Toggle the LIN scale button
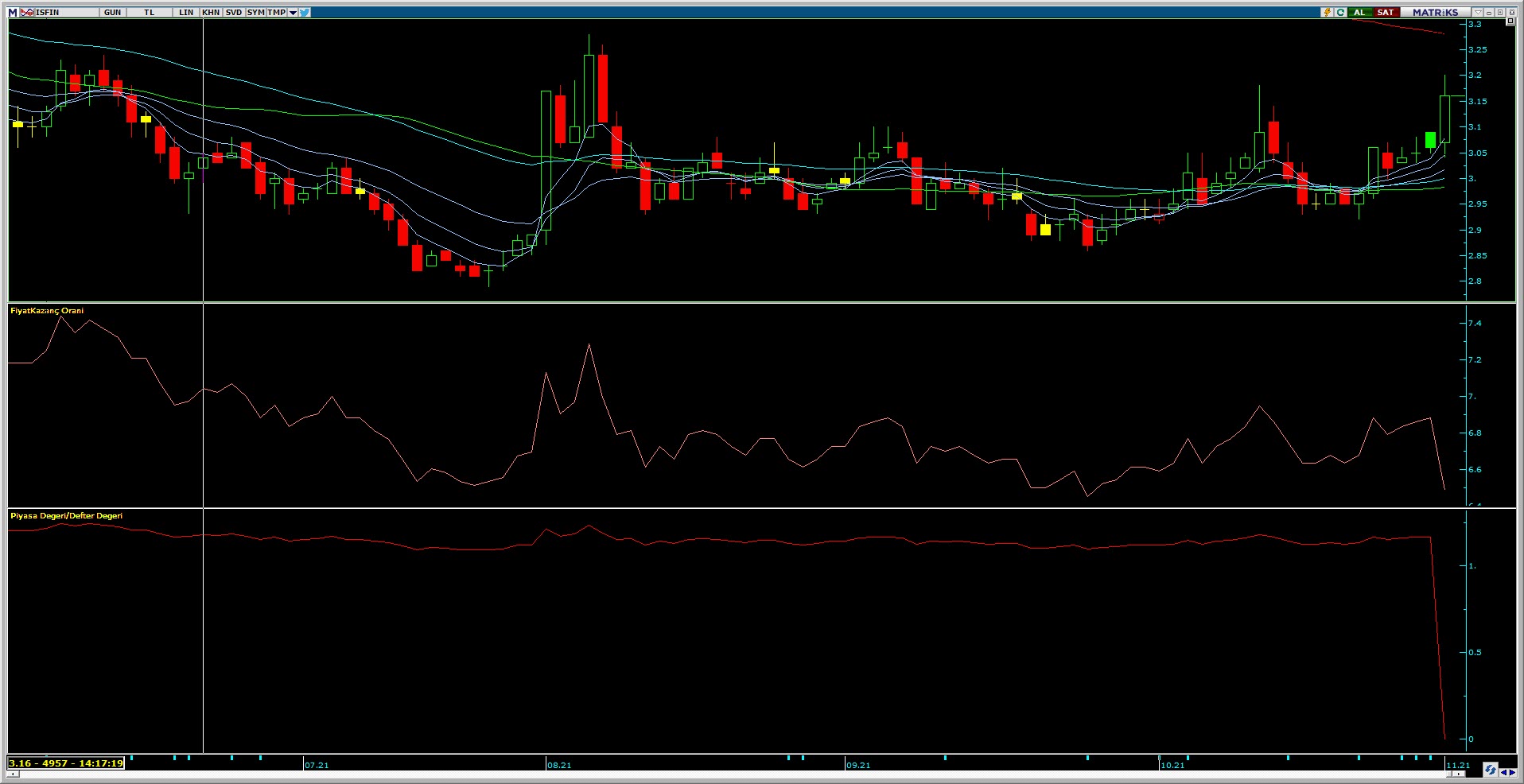 tap(186, 12)
